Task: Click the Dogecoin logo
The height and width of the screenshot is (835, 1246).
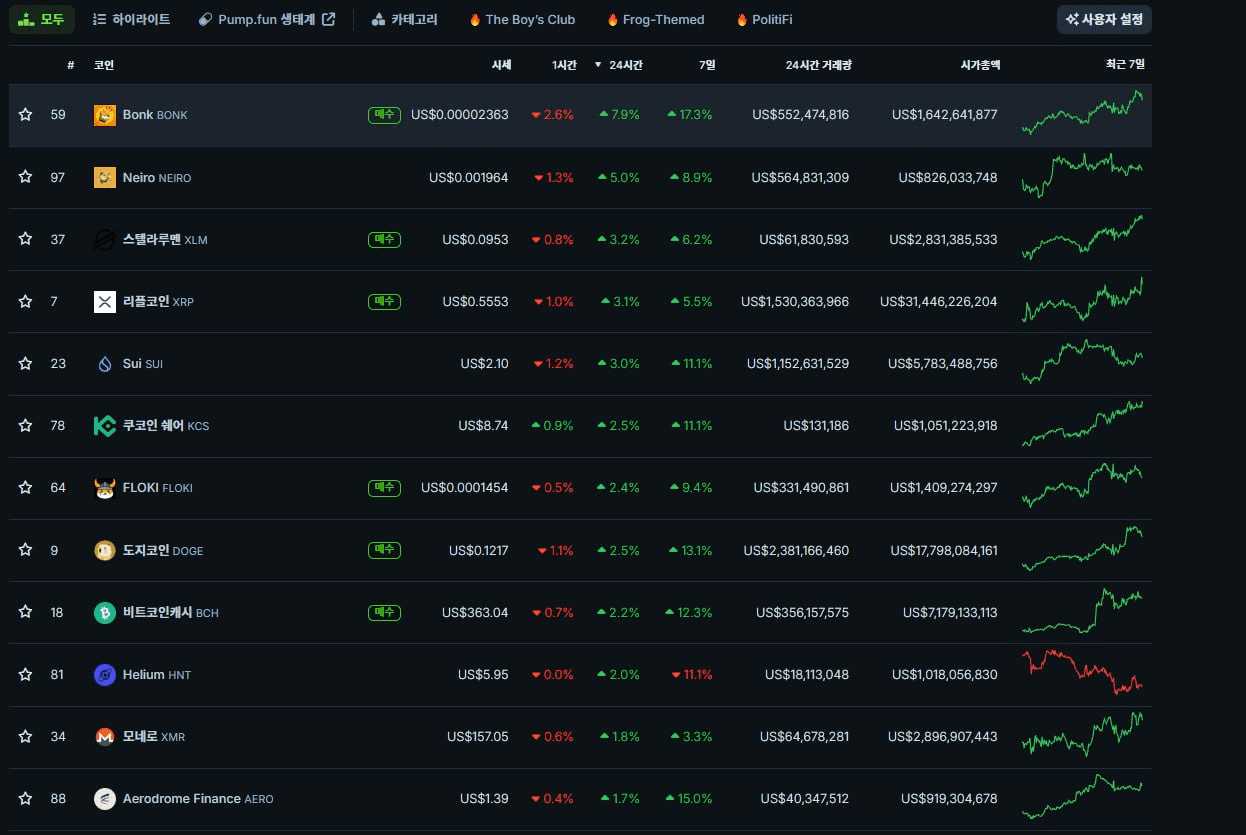Action: [x=105, y=550]
